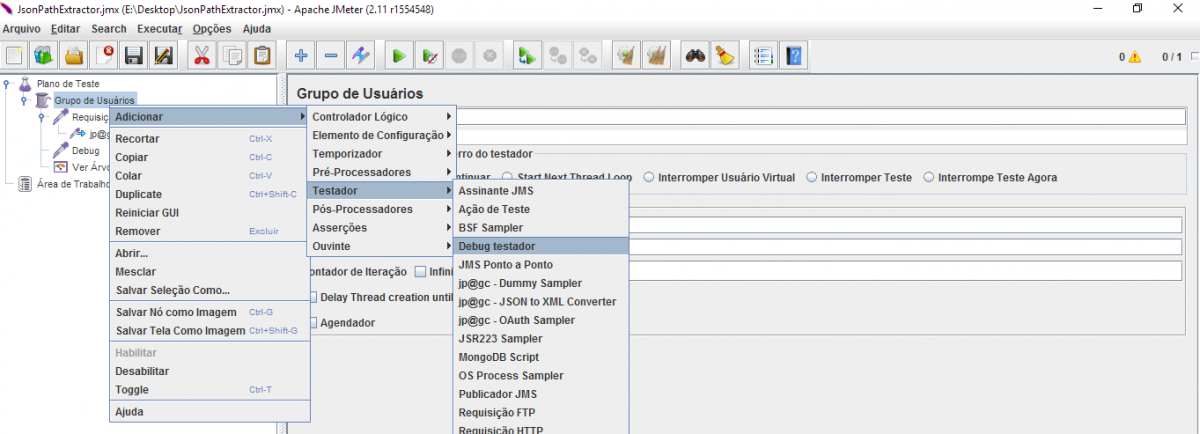Click Start no pauses icon
Image resolution: width=1200 pixels, height=434 pixels.
429,56
